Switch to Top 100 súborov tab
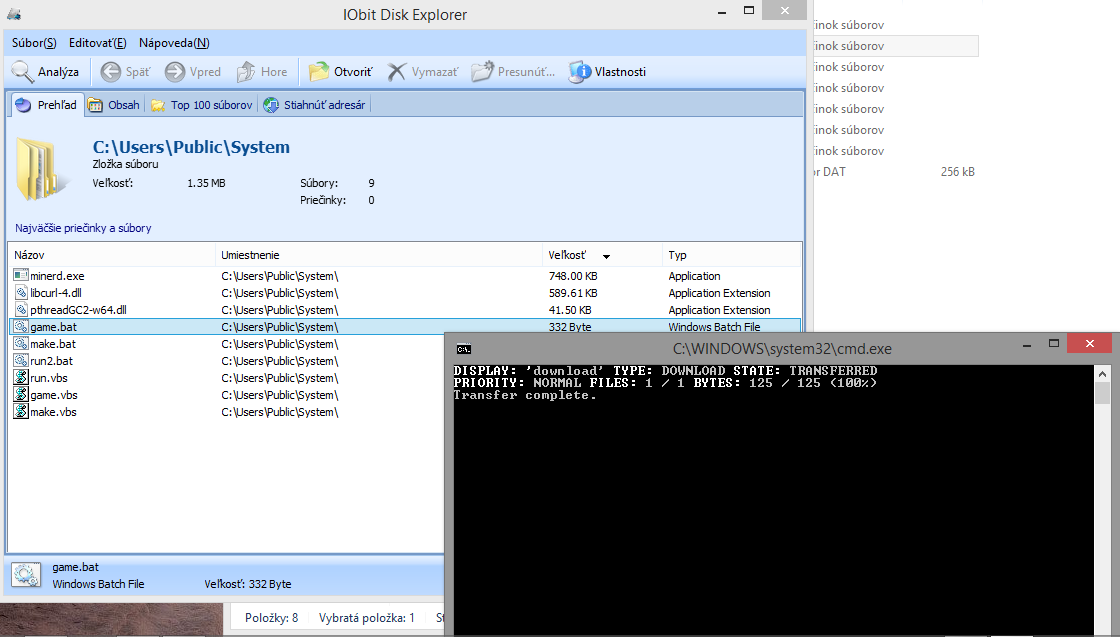 pyautogui.click(x=202, y=105)
